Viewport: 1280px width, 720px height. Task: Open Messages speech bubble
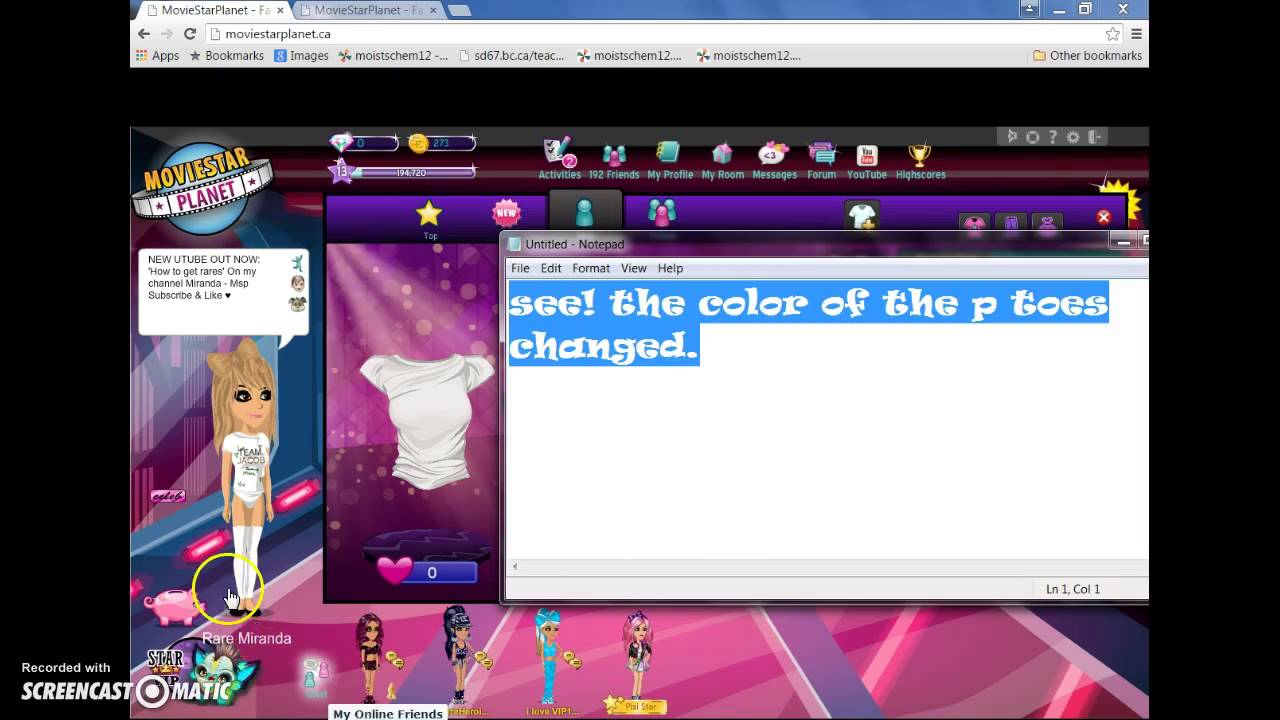click(774, 160)
